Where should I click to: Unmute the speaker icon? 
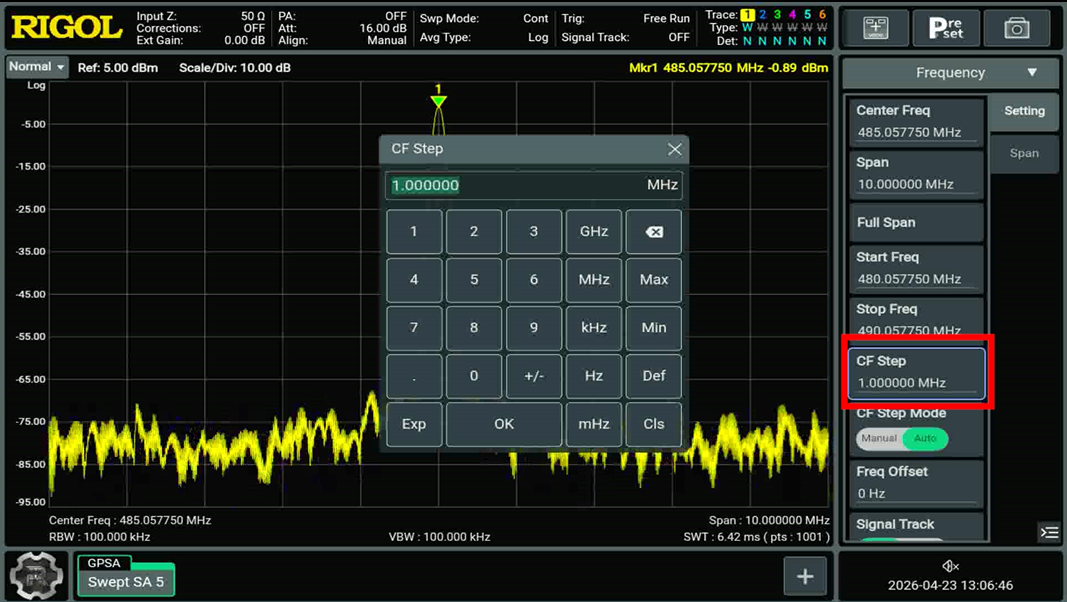point(951,566)
